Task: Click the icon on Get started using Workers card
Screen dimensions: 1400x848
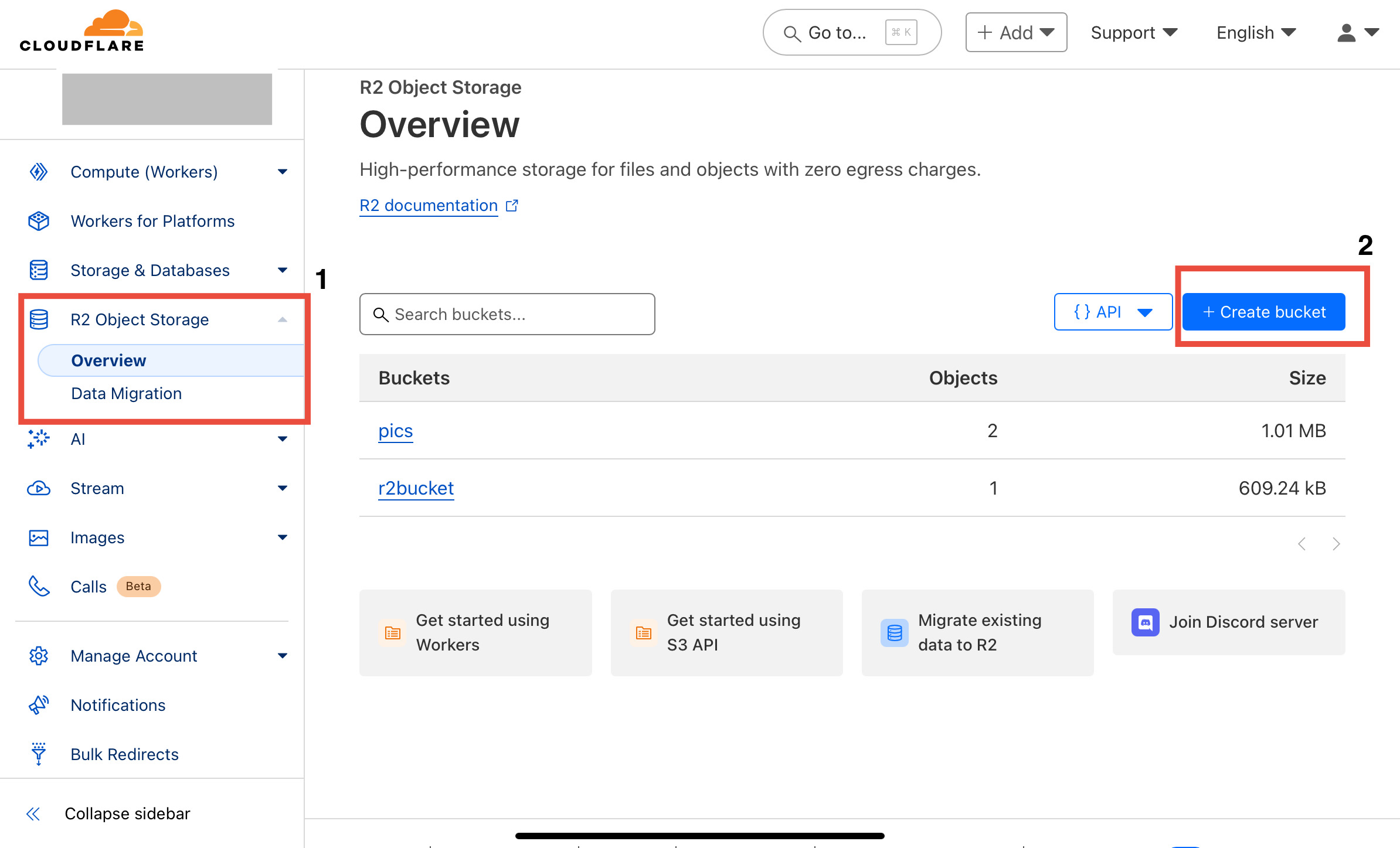Action: [393, 633]
